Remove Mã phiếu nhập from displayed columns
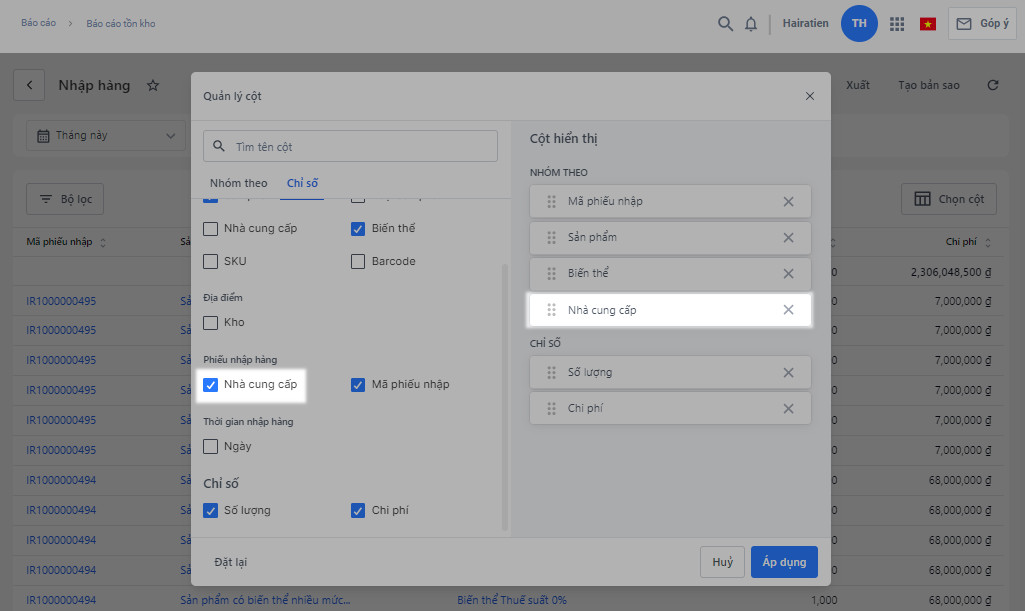 788,202
